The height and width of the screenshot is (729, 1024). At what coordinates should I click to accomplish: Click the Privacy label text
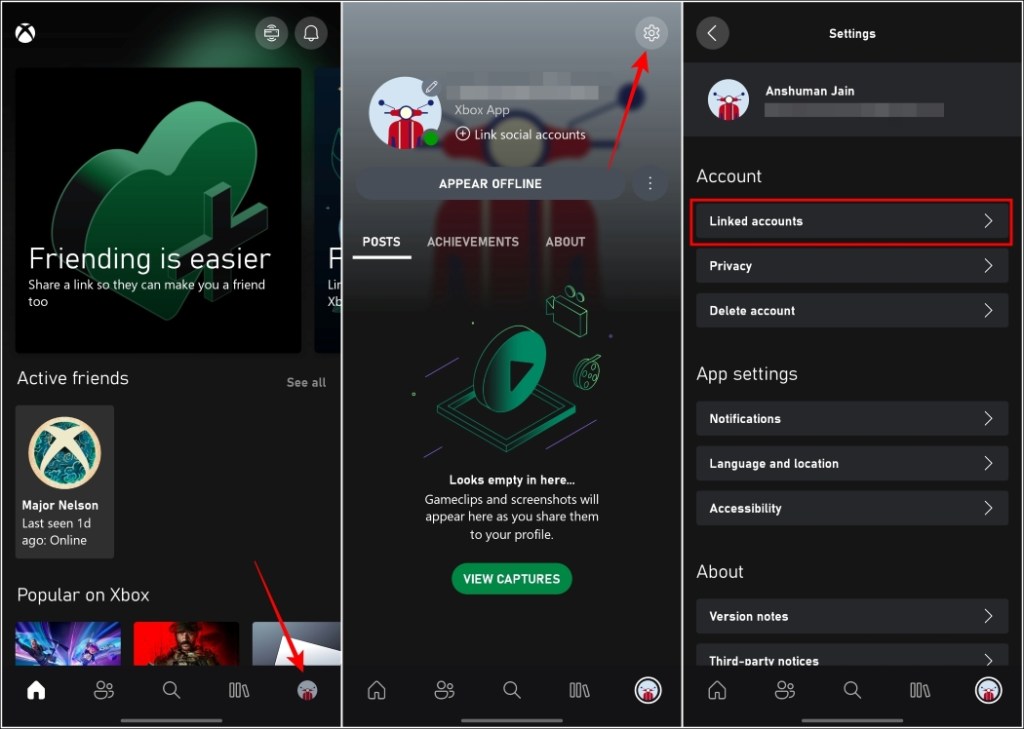coord(730,266)
